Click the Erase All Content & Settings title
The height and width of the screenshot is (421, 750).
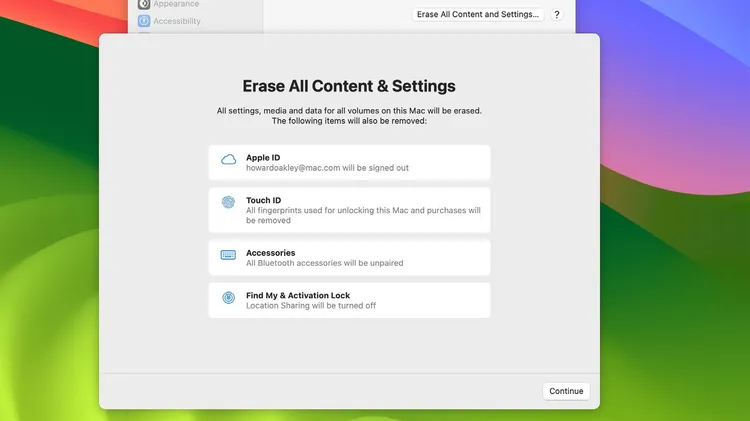(349, 86)
